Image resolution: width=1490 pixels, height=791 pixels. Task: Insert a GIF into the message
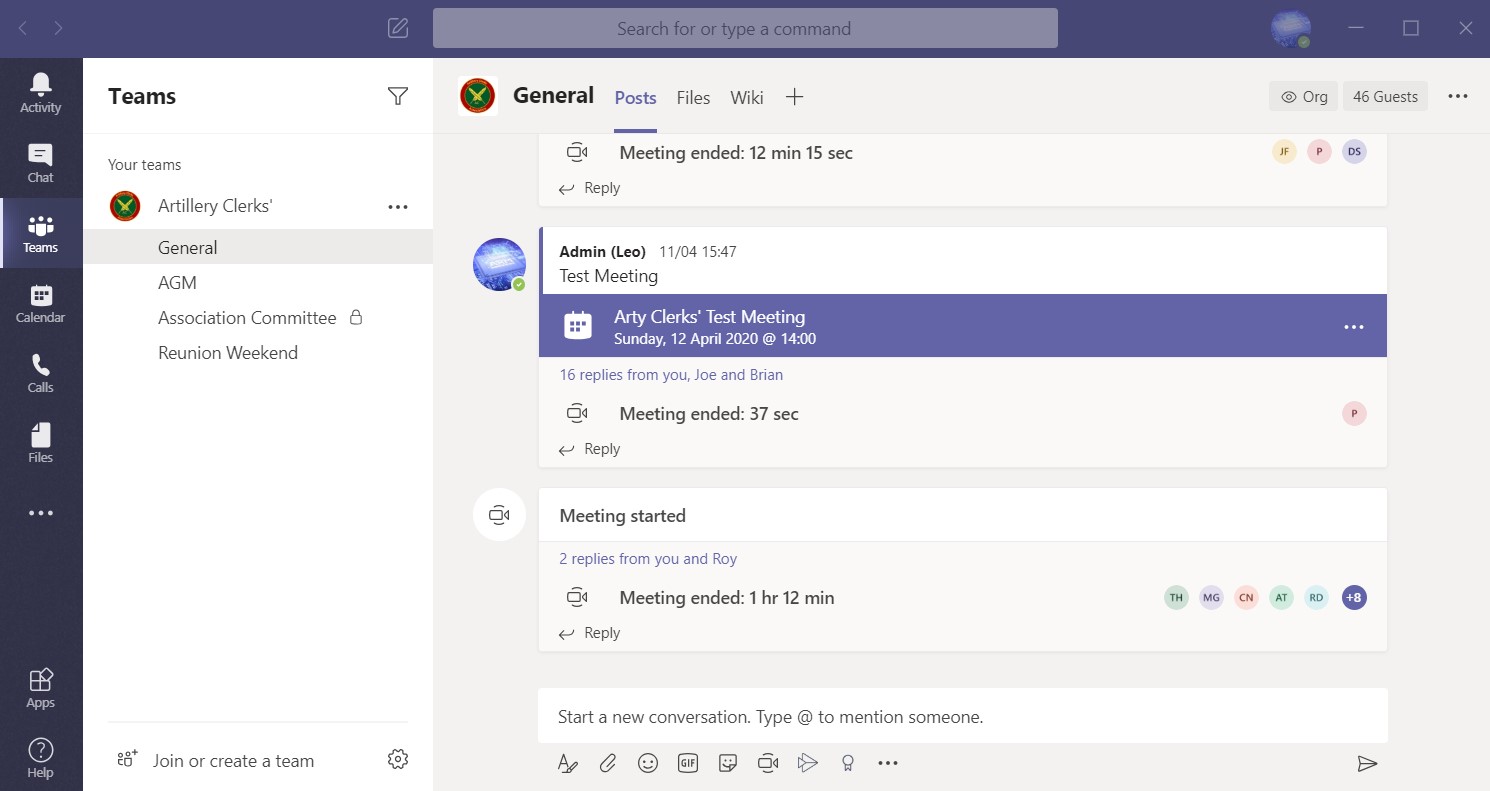pos(688,763)
